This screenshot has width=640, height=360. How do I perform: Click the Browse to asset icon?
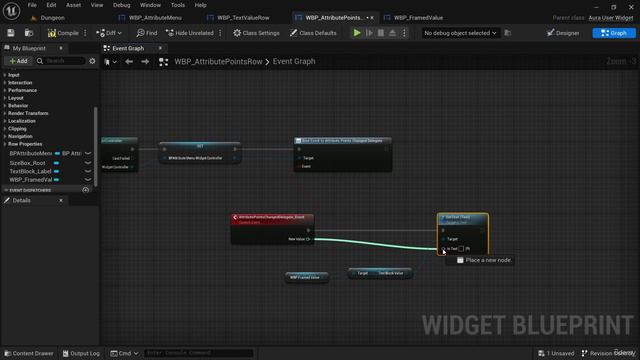point(29,33)
